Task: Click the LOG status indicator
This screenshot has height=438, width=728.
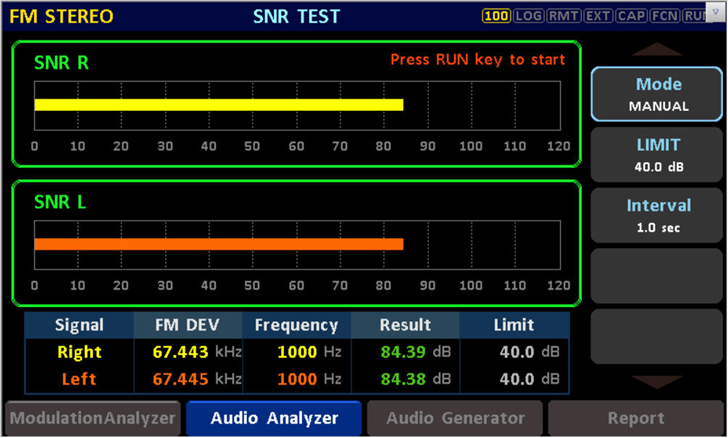Action: tap(528, 16)
